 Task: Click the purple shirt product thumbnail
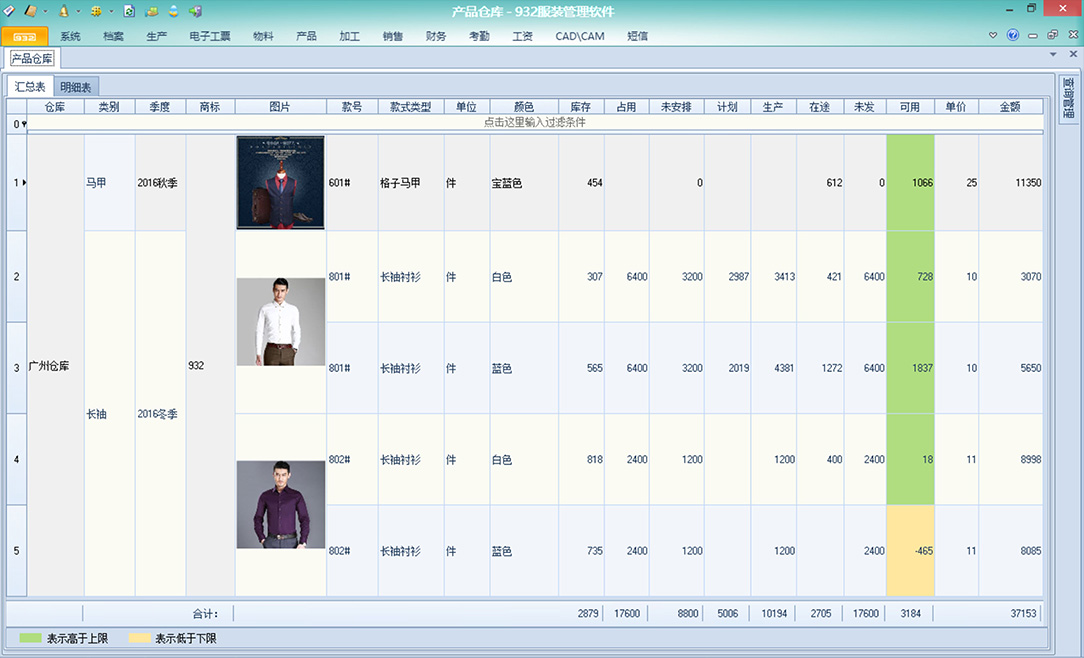tap(280, 504)
